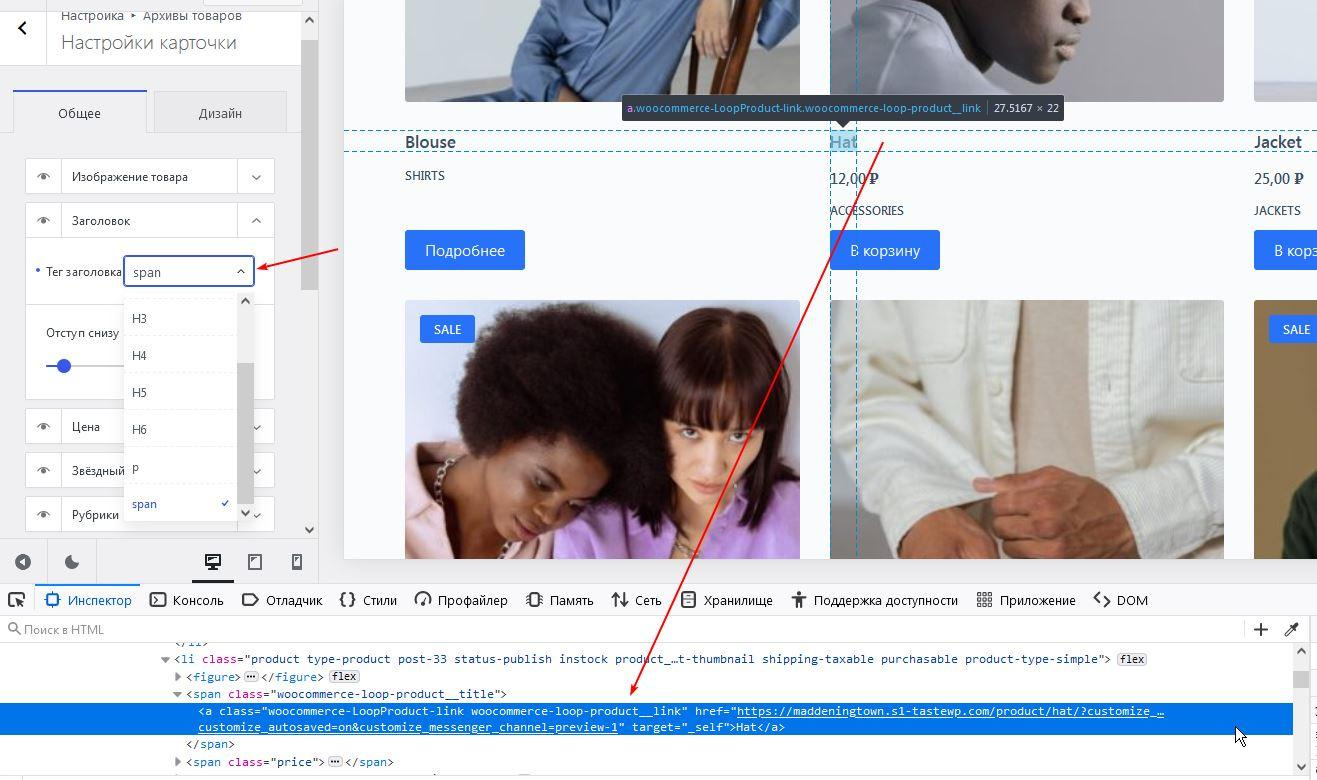Collapse the li product node in the inspector

point(166,660)
